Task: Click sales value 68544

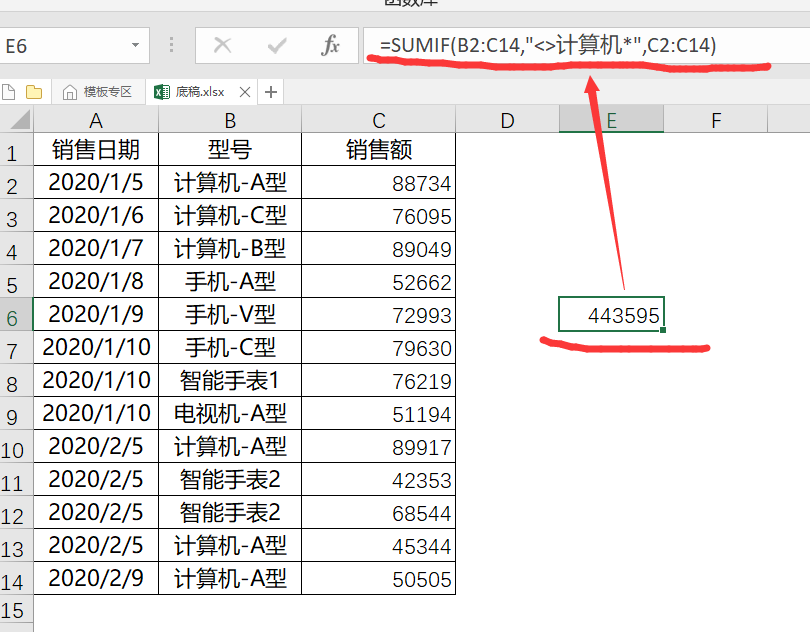Action: [x=379, y=513]
